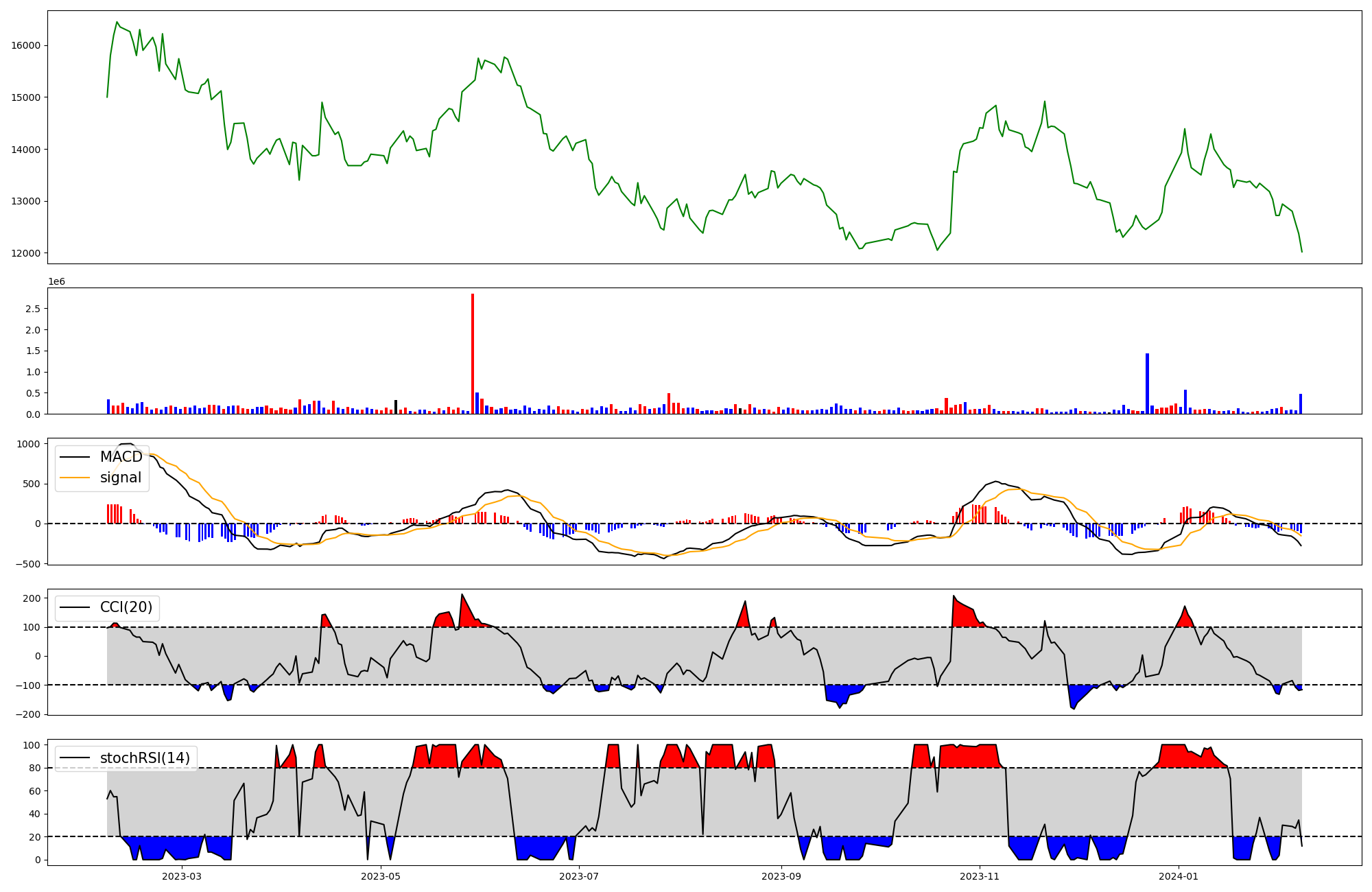Click the 2023-11 date axis label

coord(980,876)
